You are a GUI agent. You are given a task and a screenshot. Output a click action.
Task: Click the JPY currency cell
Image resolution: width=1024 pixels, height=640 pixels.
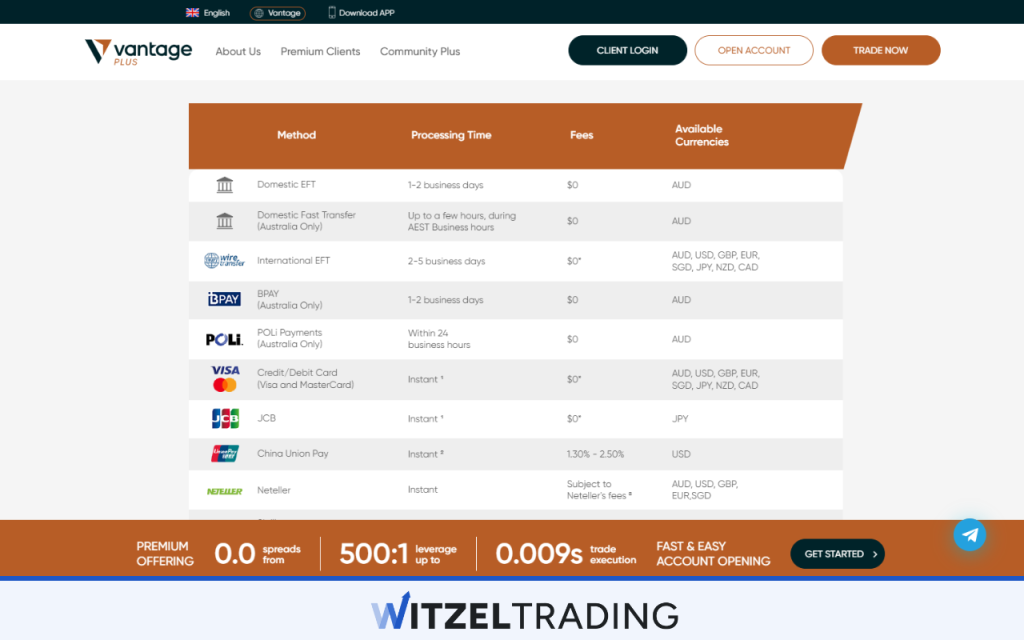(680, 419)
